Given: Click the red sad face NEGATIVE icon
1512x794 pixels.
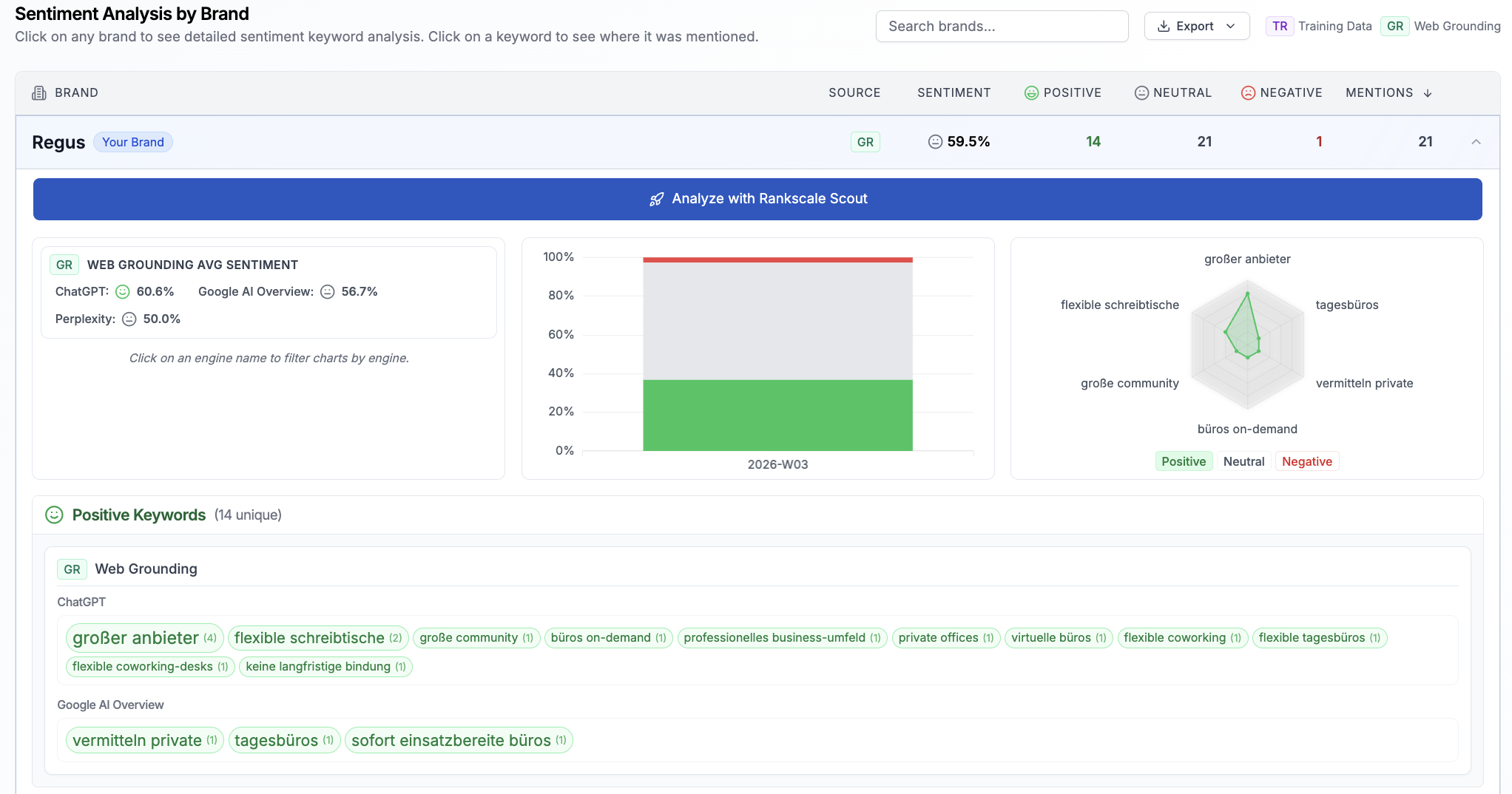Looking at the screenshot, I should point(1248,93).
